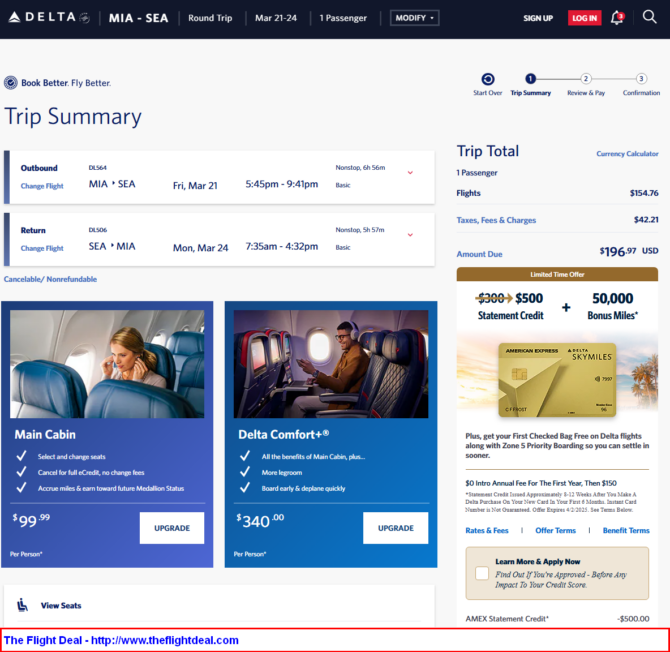Click the seat icon beside View Seats

click(22, 605)
